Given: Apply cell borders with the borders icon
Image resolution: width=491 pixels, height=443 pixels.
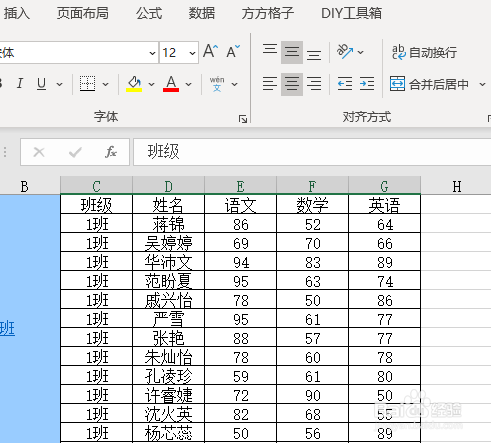Looking at the screenshot, I should 87,83.
